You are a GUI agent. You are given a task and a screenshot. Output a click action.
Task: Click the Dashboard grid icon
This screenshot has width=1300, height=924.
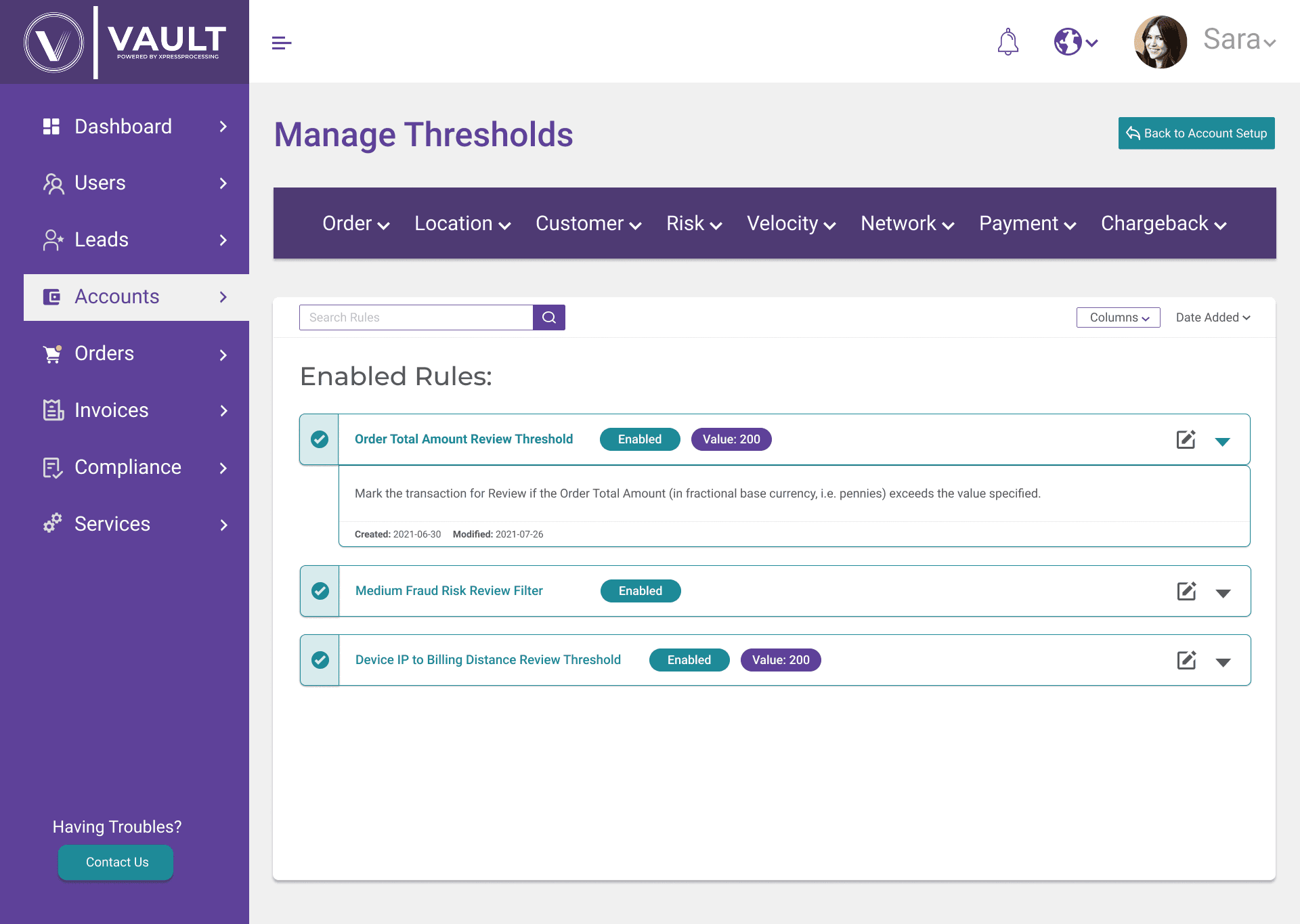[51, 127]
